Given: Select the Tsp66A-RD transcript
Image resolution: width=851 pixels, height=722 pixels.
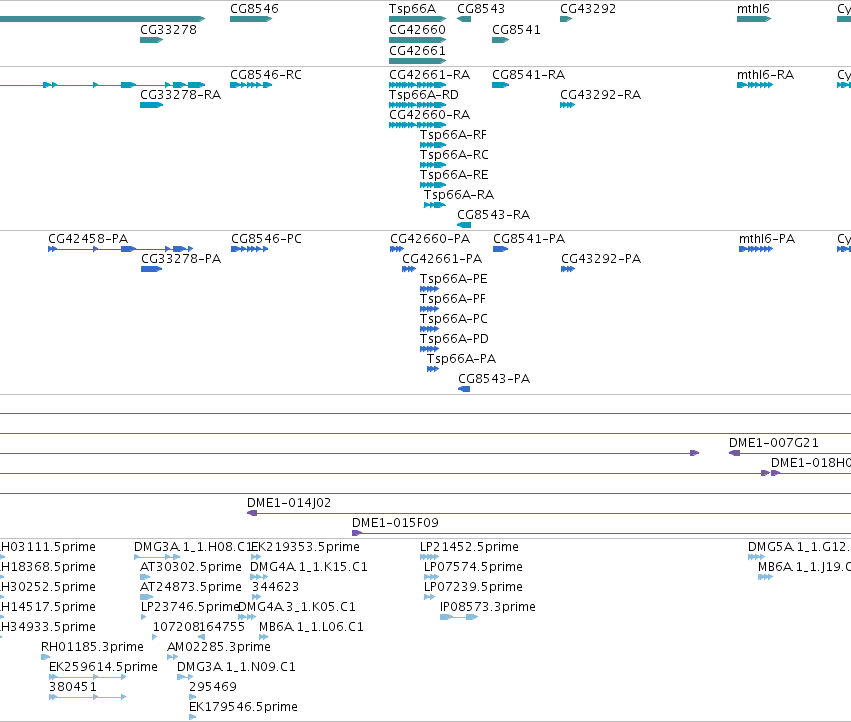Looking at the screenshot, I should (x=417, y=105).
